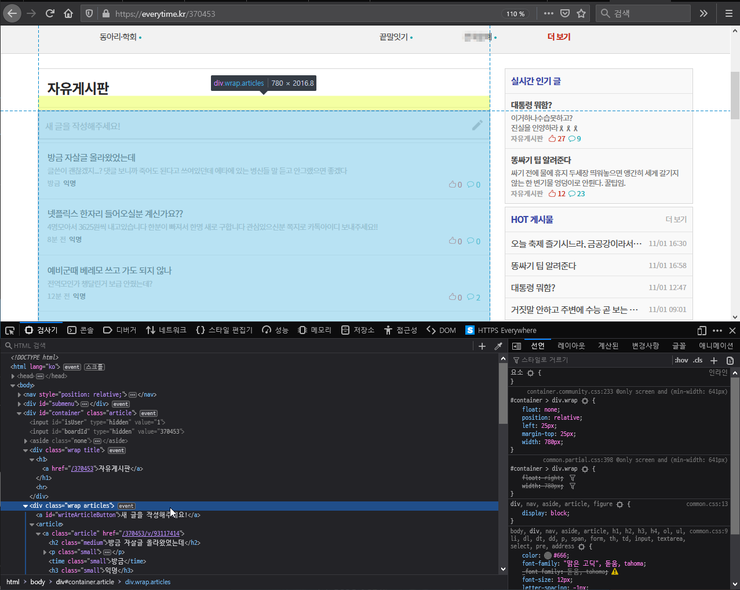The image size is (740, 590).
Task: Pick a page color with the eyedropper icon
Action: (498, 346)
